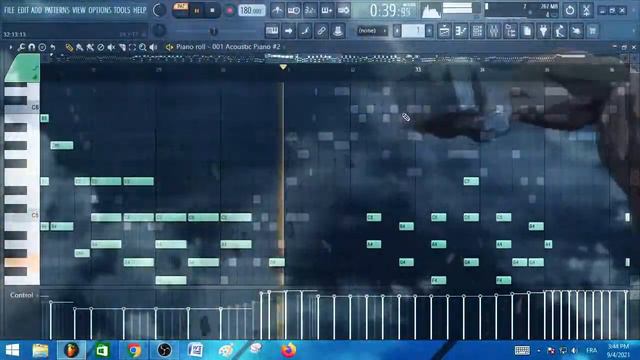Click the pause playback button
Viewport: 640px width, 360px height.
[196, 11]
